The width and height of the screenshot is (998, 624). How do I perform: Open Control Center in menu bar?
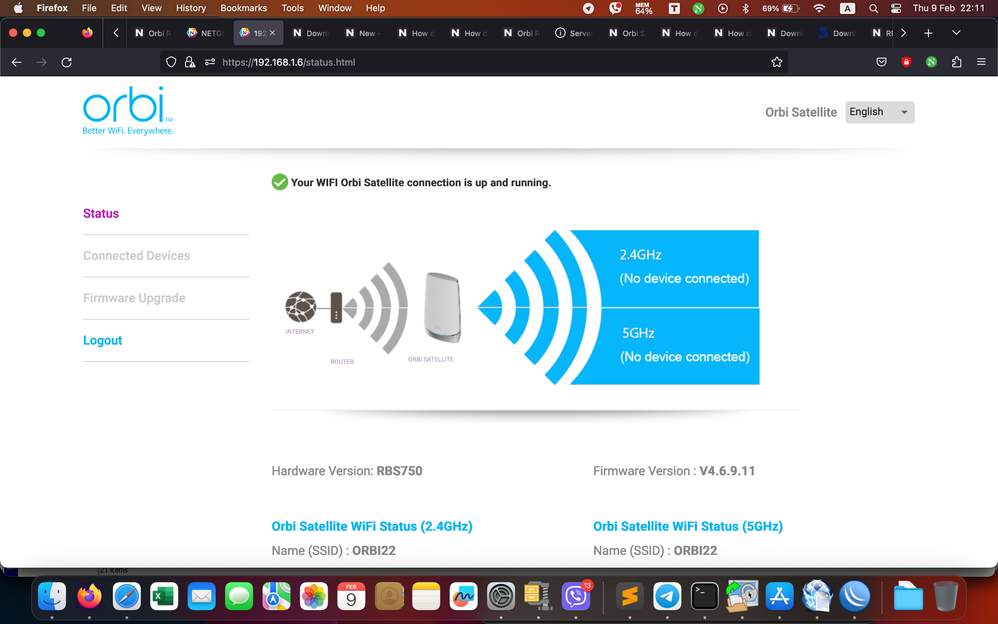pyautogui.click(x=896, y=8)
